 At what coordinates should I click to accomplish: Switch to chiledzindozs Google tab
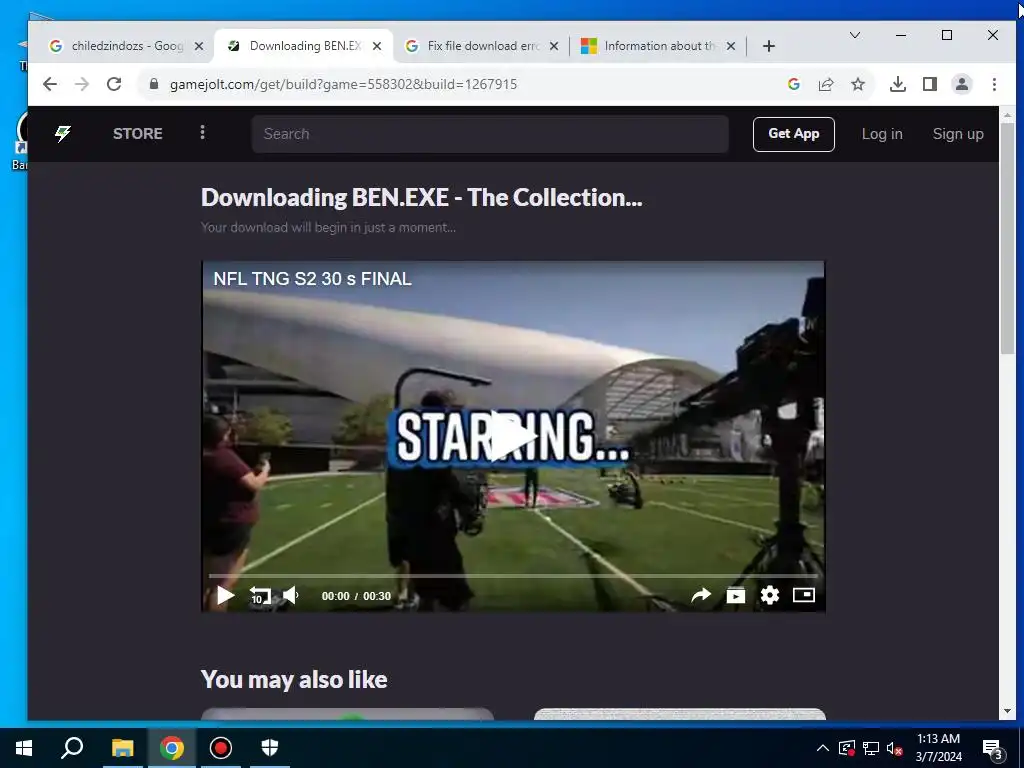point(127,46)
